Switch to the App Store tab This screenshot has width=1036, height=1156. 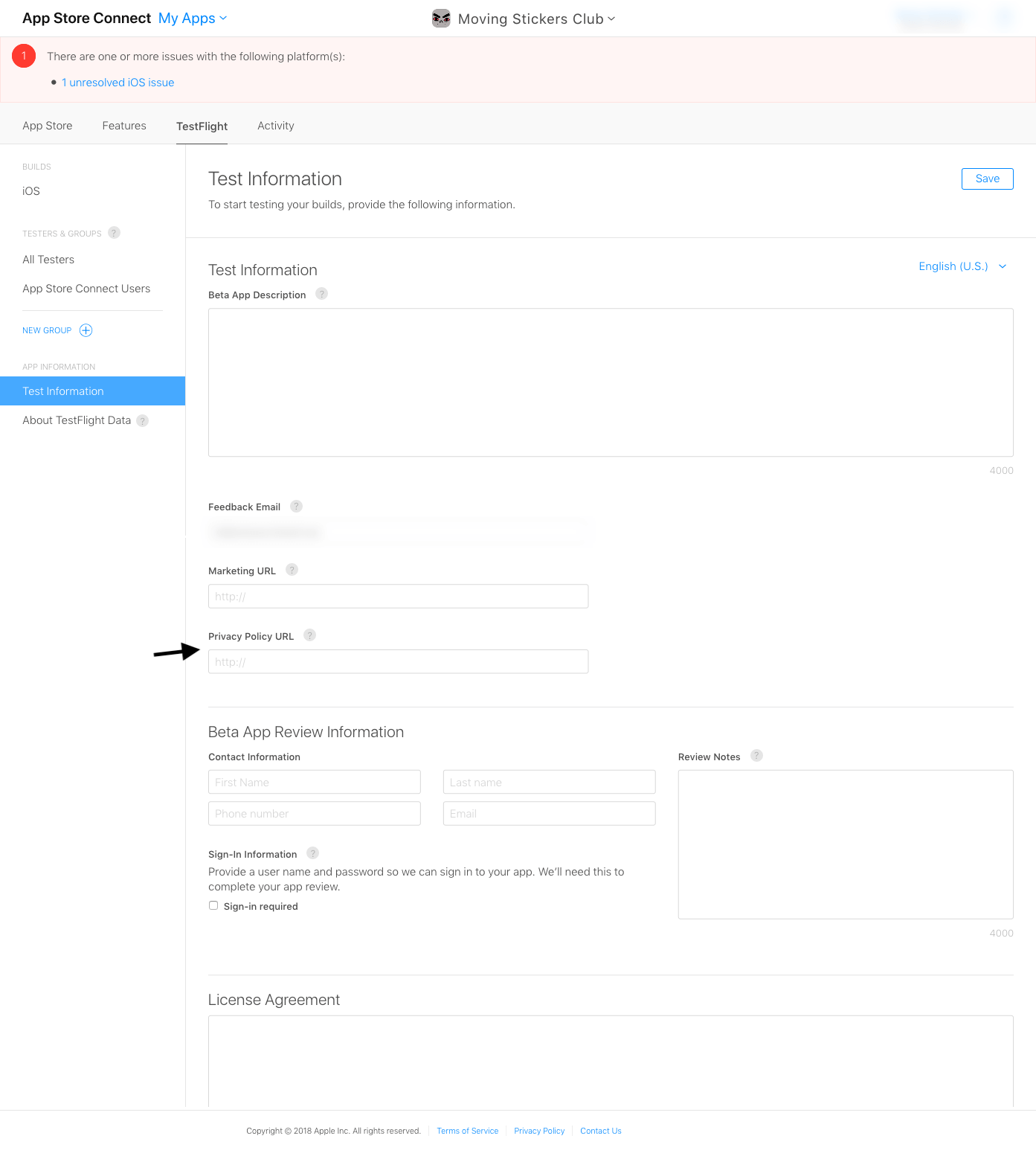coord(47,126)
